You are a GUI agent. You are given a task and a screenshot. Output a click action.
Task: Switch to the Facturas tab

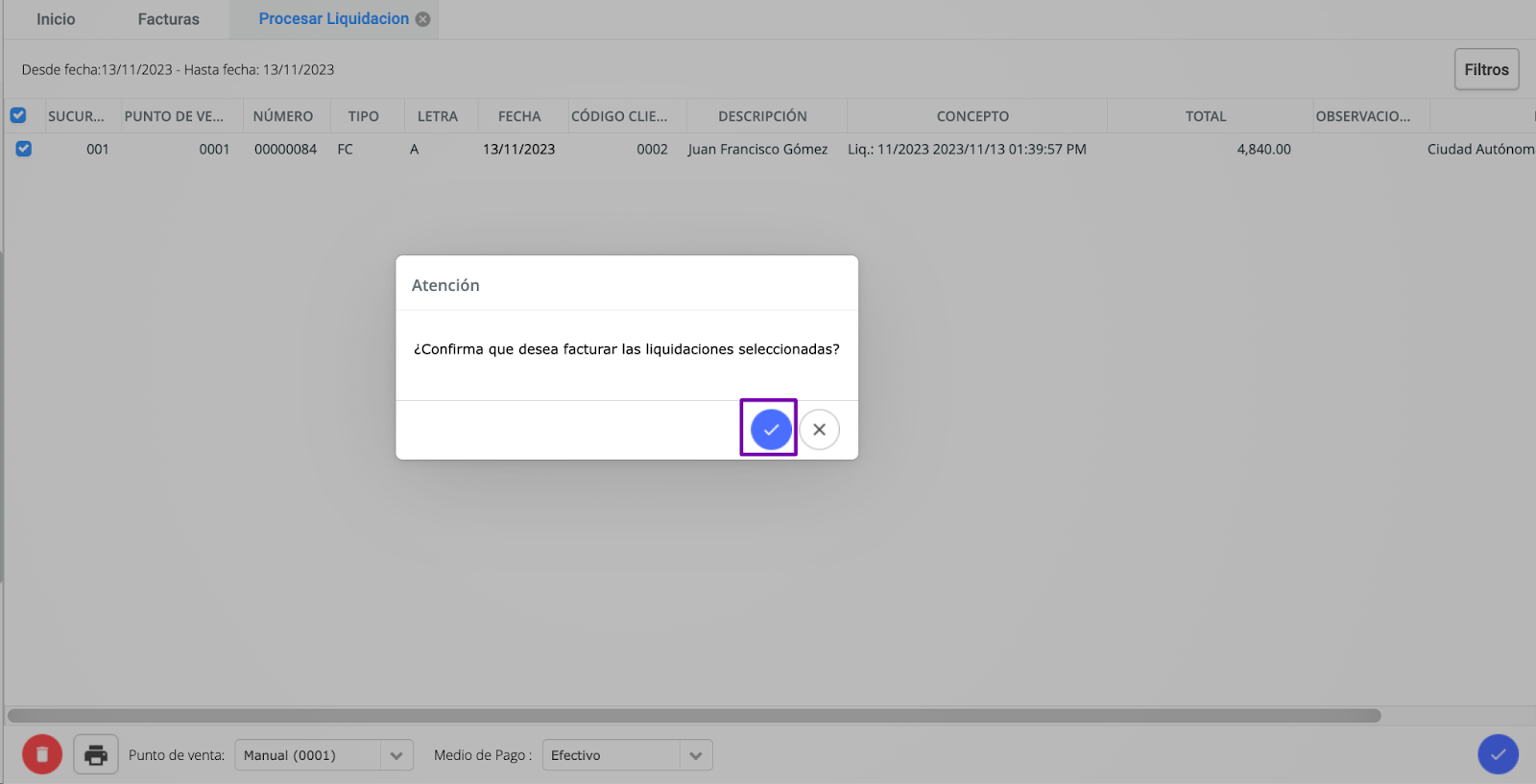pyautogui.click(x=169, y=19)
